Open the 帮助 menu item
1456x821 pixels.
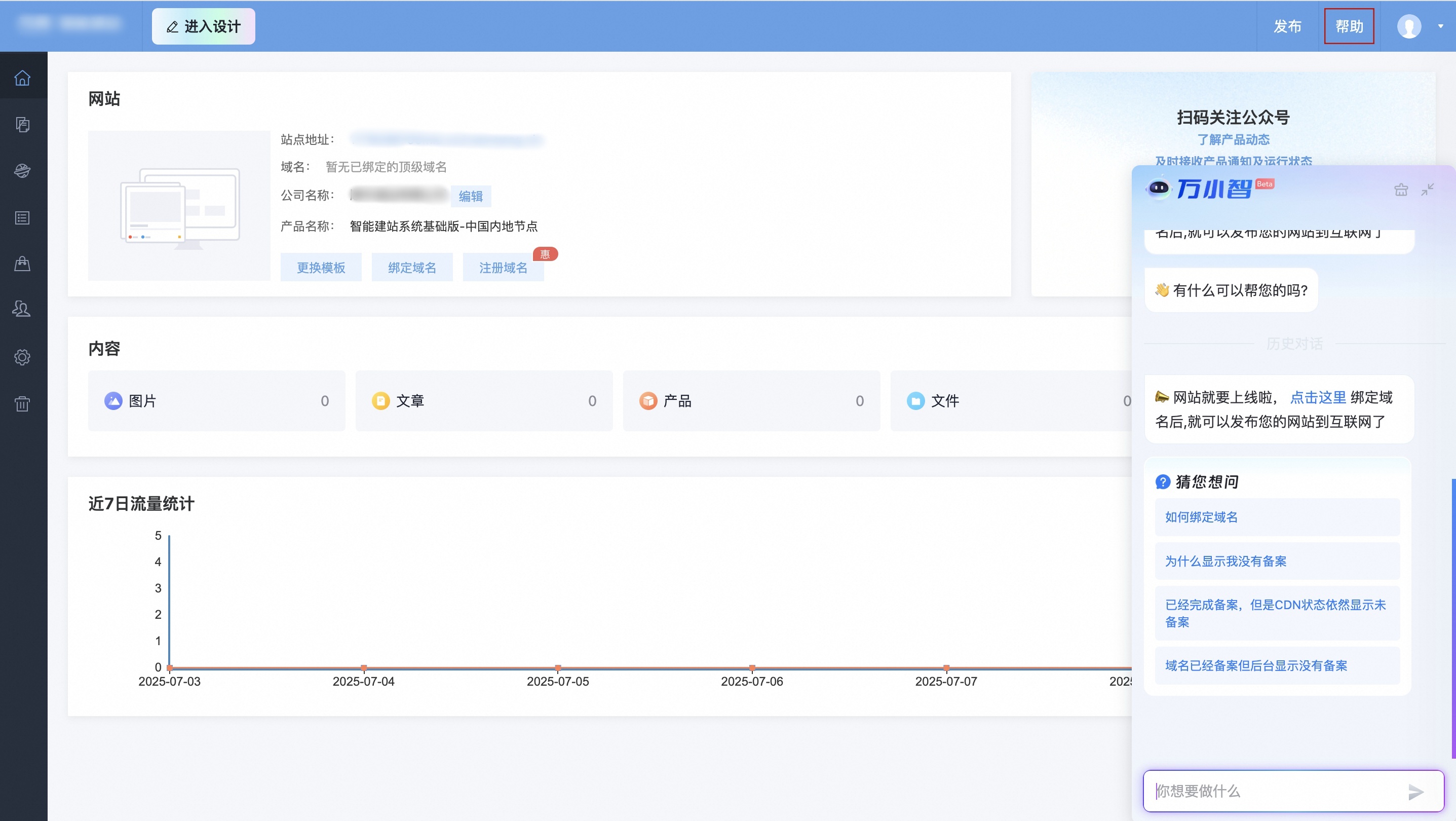tap(1349, 26)
